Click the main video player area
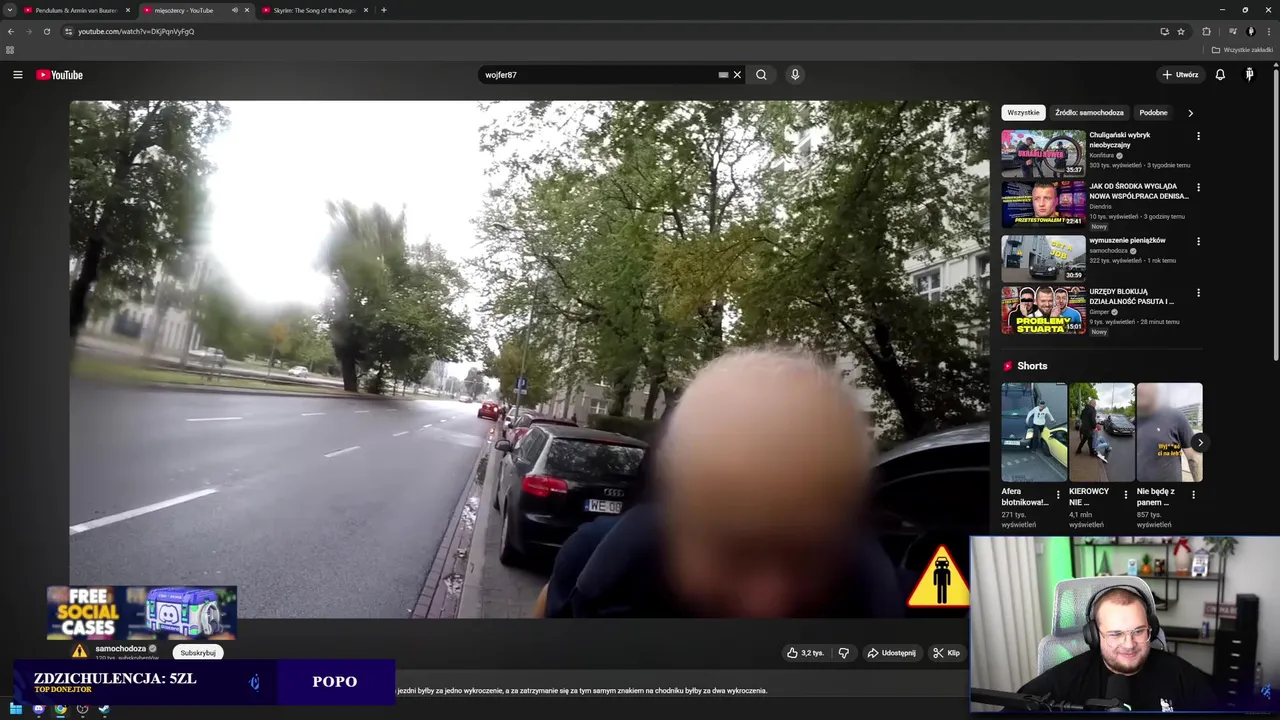Image resolution: width=1280 pixels, height=720 pixels. click(529, 359)
